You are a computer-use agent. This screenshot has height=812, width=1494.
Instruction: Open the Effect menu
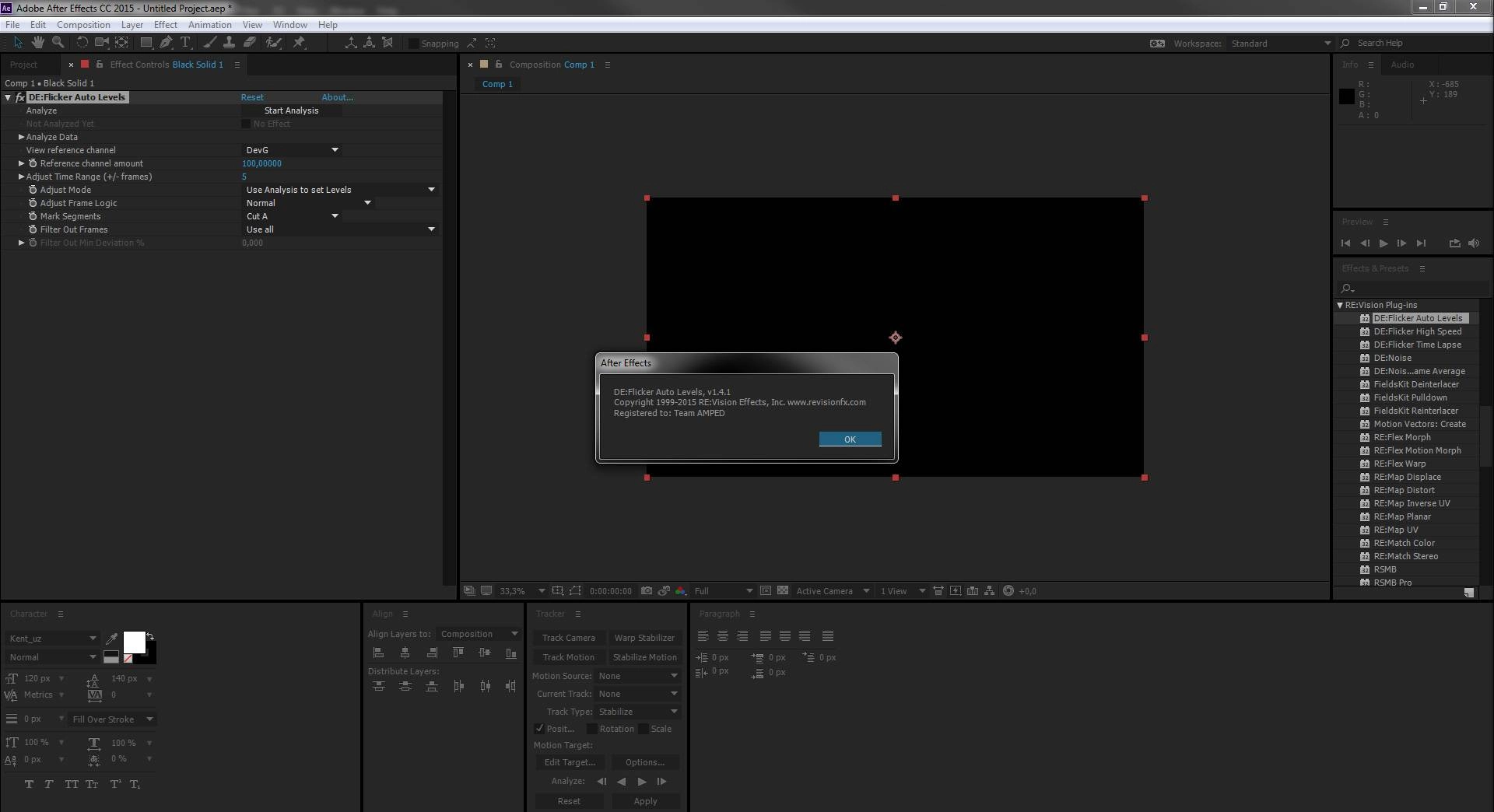[x=165, y=25]
